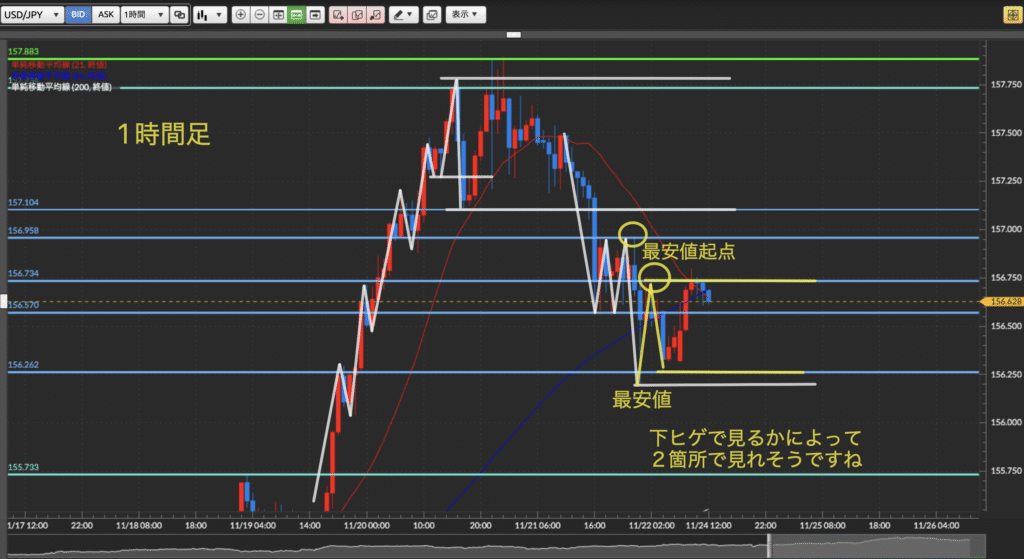Click the middle pink indicator settings icon
The width and height of the screenshot is (1024, 559).
click(357, 16)
